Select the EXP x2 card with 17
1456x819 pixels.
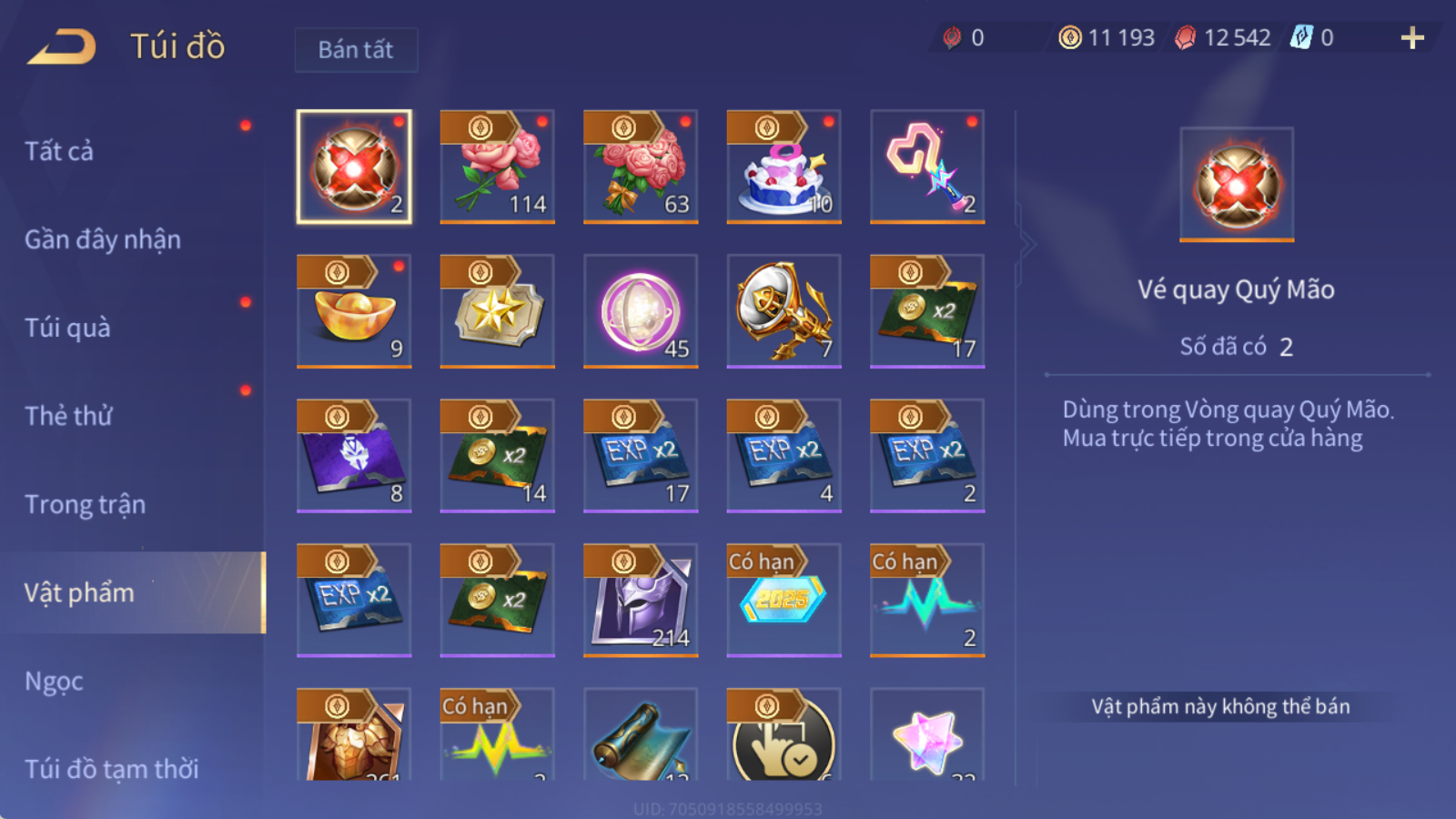coord(641,456)
